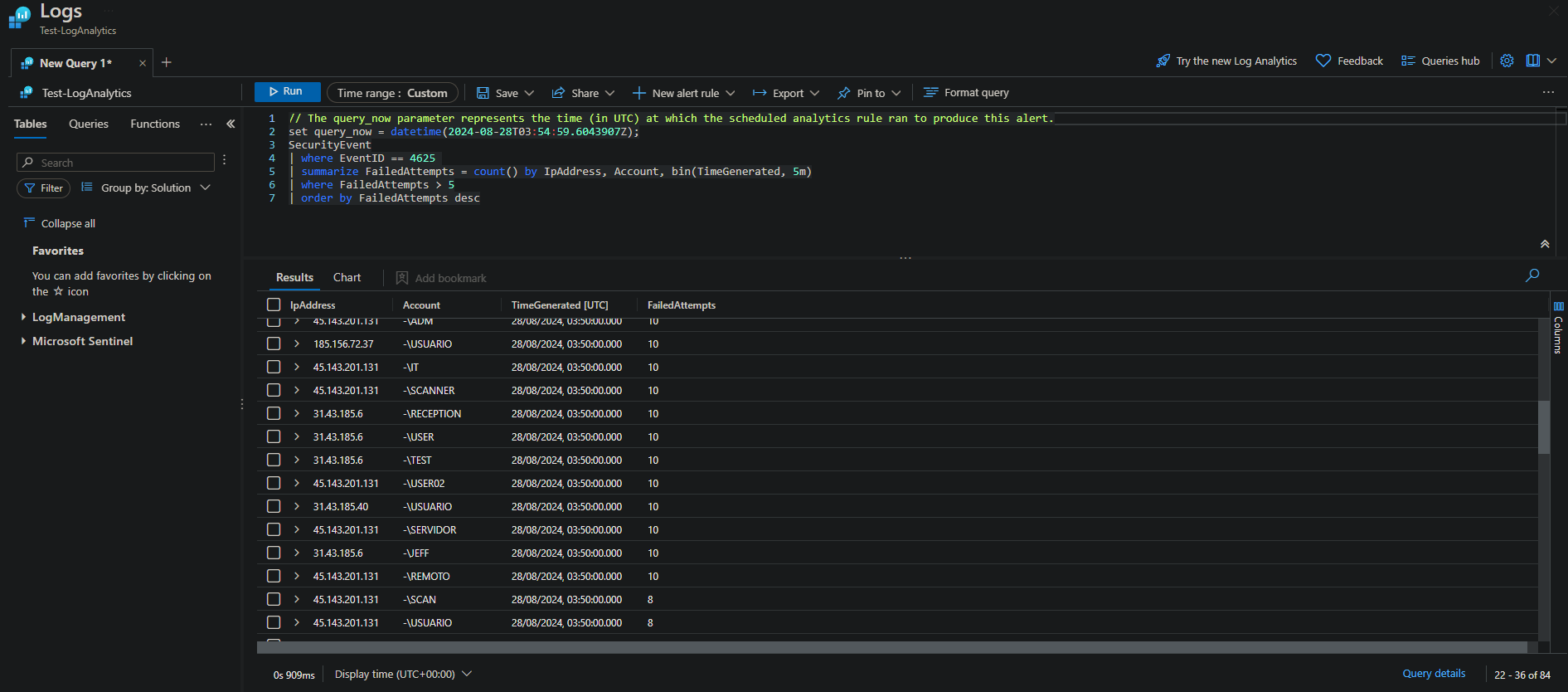Check the row for account \USER

point(274,436)
